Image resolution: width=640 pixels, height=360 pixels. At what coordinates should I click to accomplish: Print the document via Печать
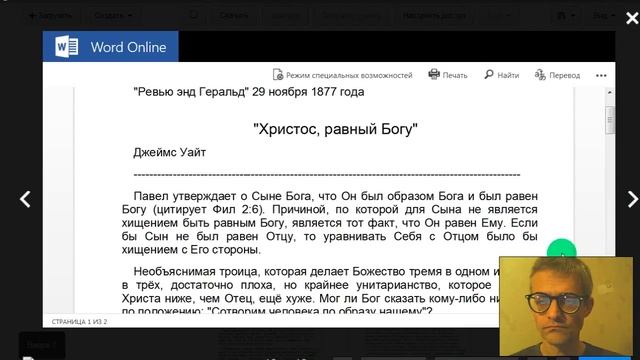[448, 75]
